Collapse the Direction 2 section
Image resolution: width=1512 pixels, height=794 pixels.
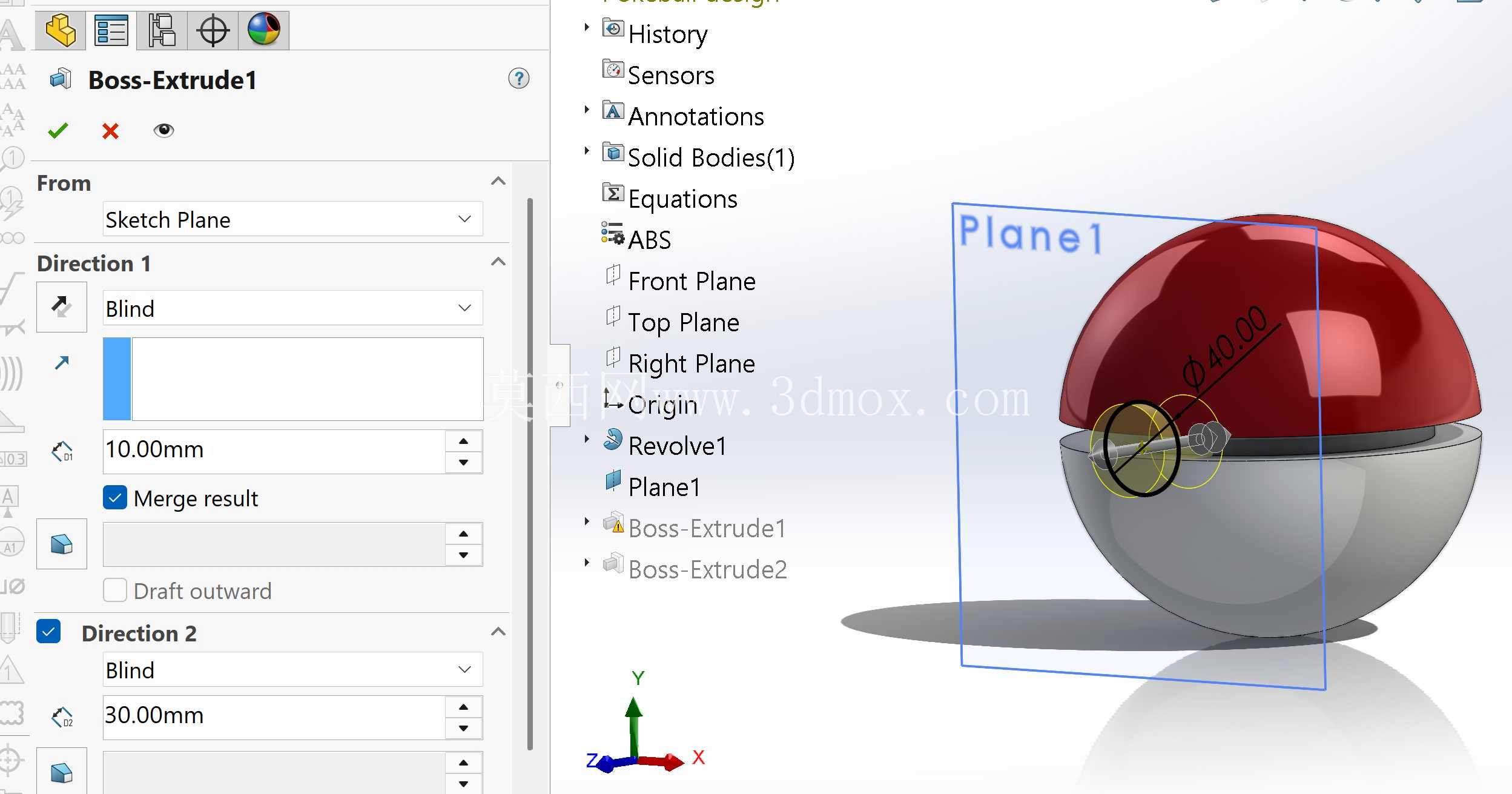(x=498, y=632)
